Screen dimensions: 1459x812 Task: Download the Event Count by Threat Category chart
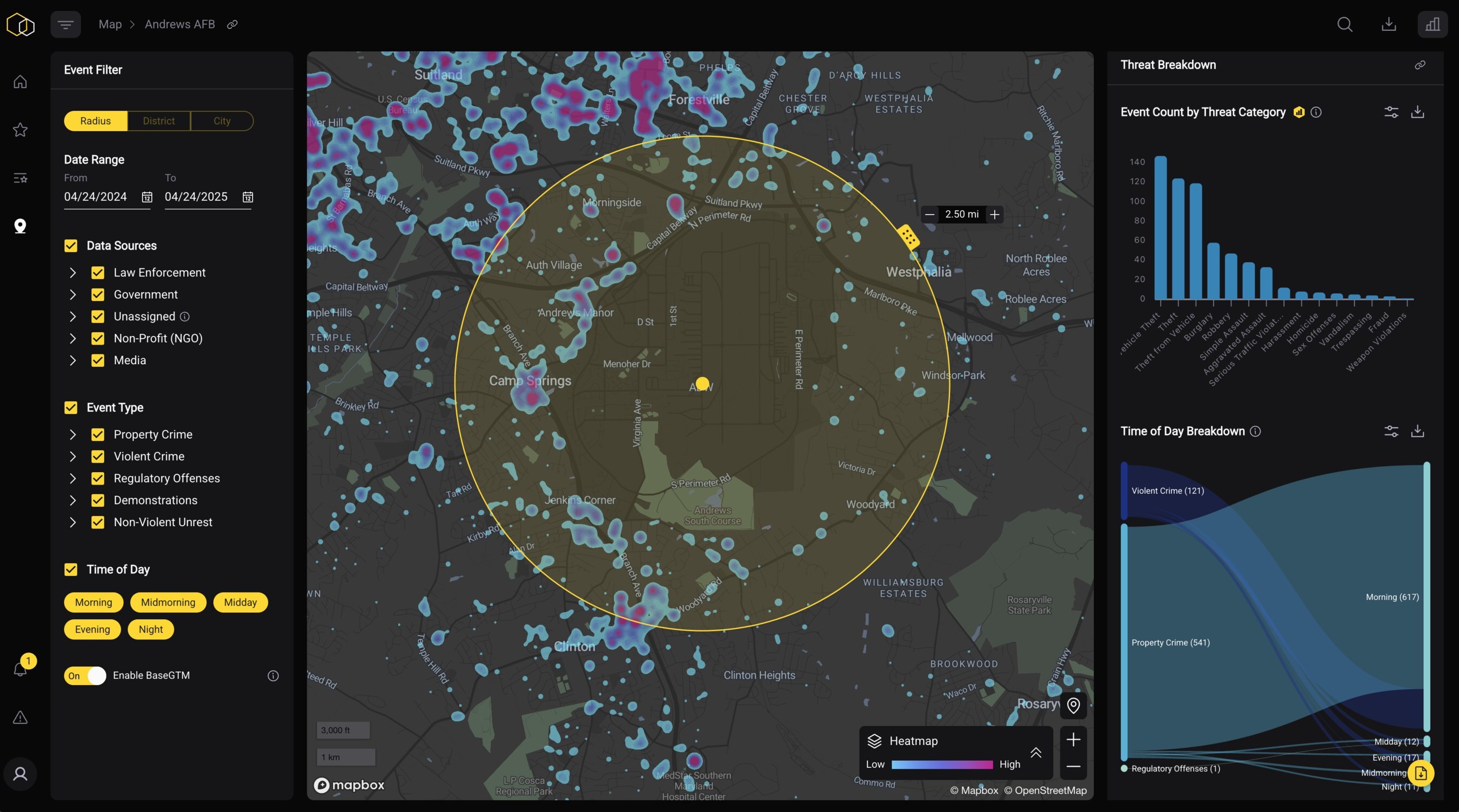tap(1417, 112)
